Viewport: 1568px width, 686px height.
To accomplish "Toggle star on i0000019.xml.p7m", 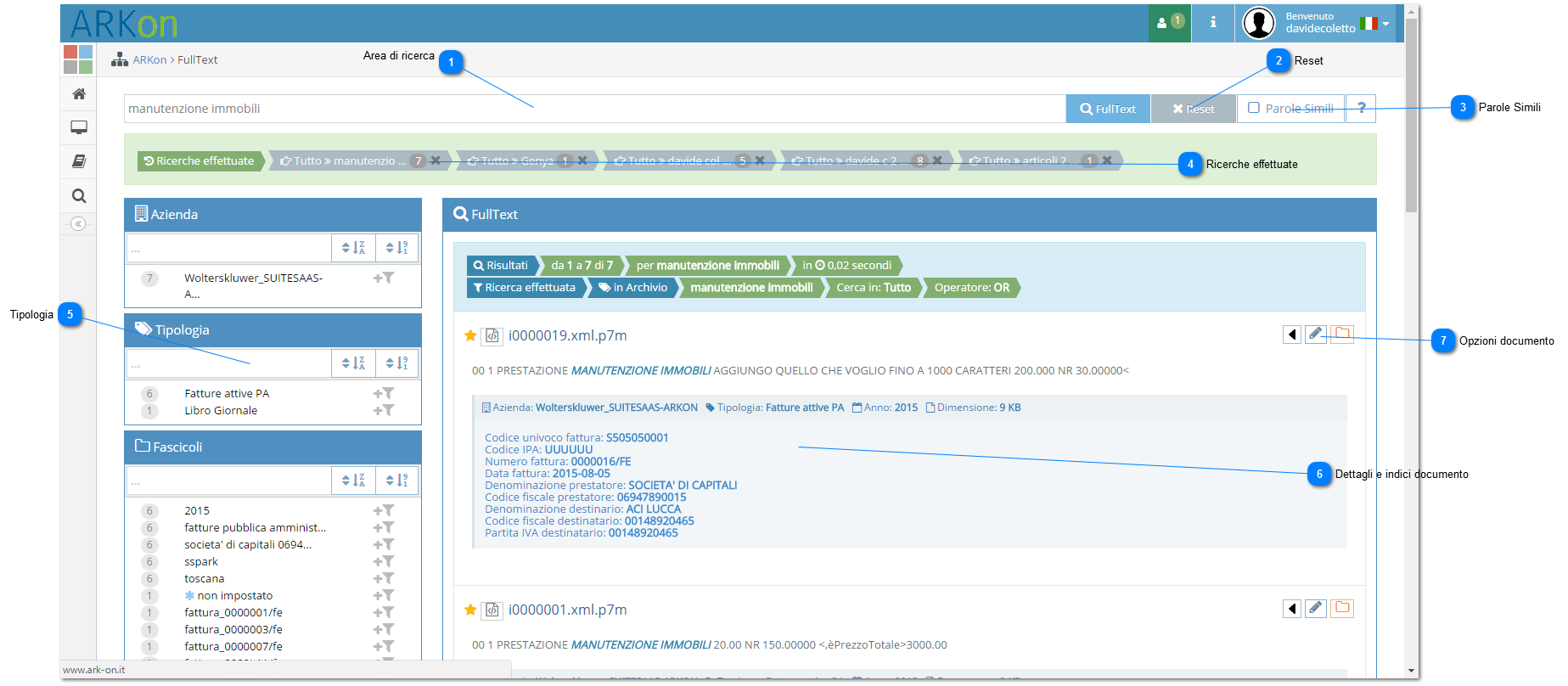I will coord(470,335).
